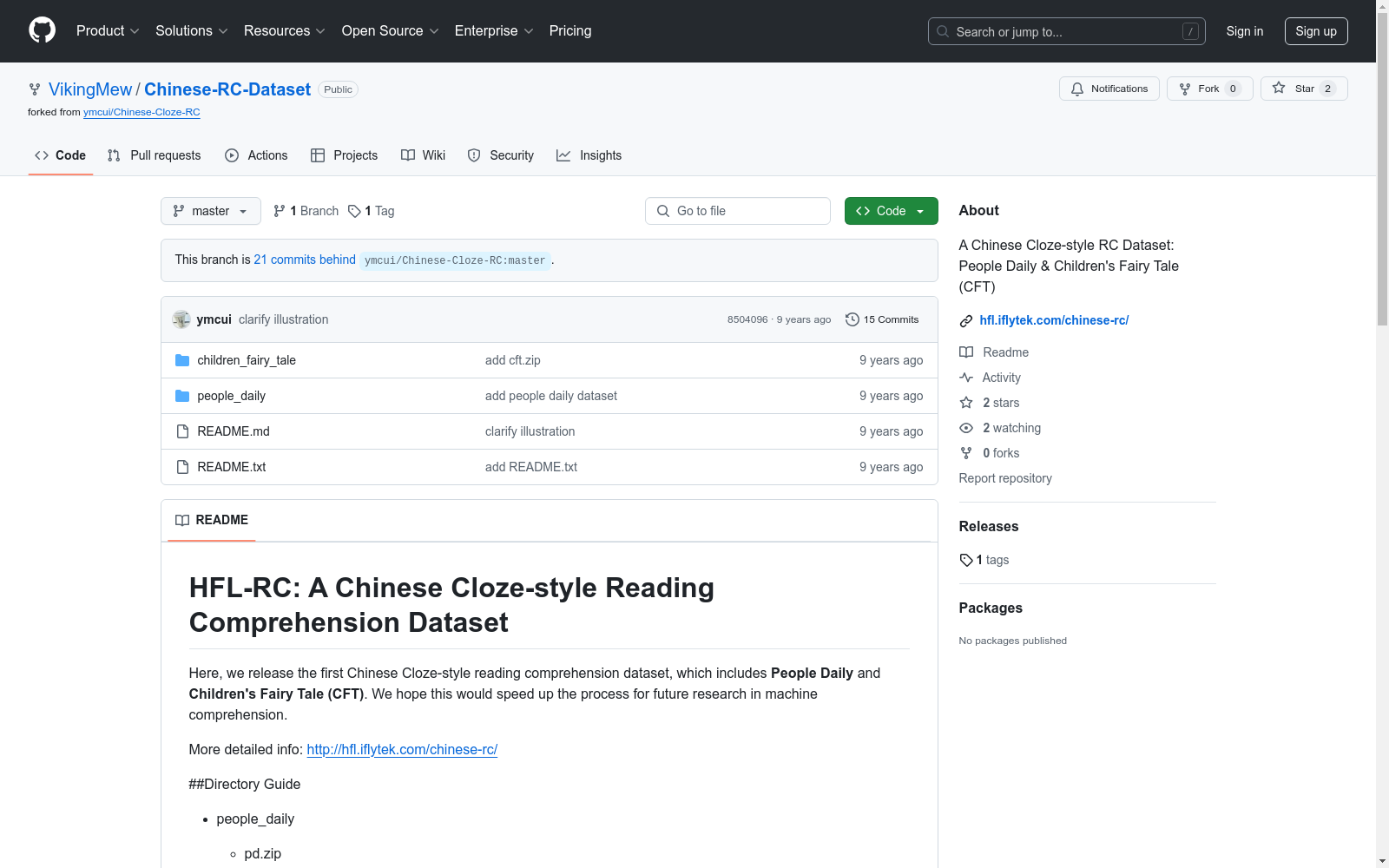This screenshot has height=868, width=1389.
Task: Click the people_daily folder icon
Action: [x=182, y=396]
